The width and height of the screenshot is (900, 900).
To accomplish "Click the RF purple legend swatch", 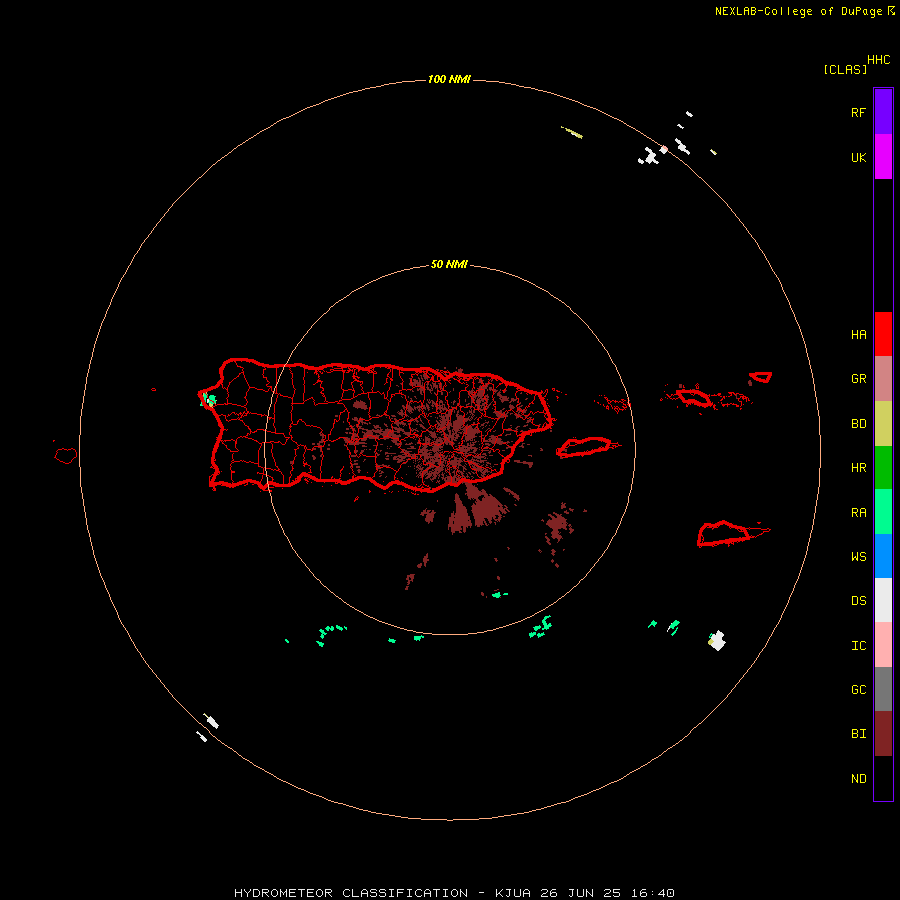I will click(883, 112).
